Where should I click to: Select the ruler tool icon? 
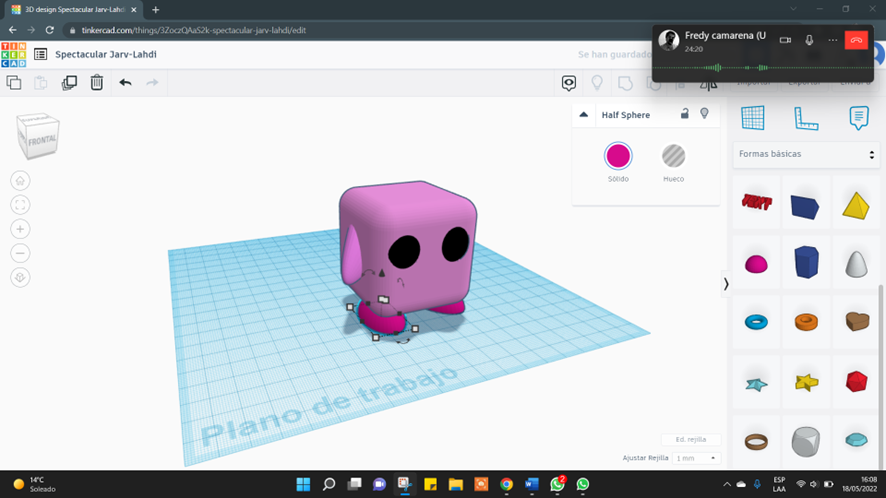click(806, 118)
